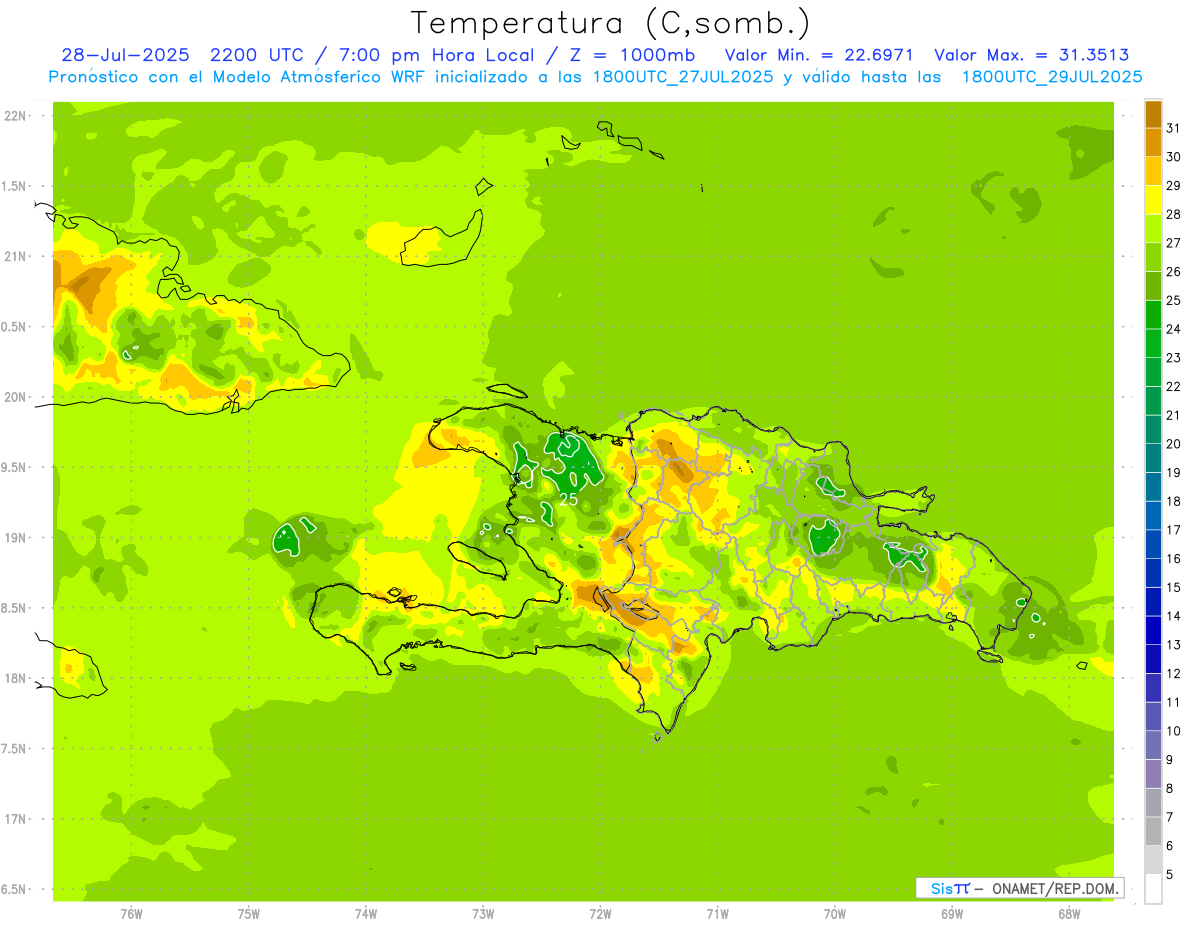Viewport: 1200px width, 927px height.
Task: Click the "71W" longitude label
Action: pos(717,914)
